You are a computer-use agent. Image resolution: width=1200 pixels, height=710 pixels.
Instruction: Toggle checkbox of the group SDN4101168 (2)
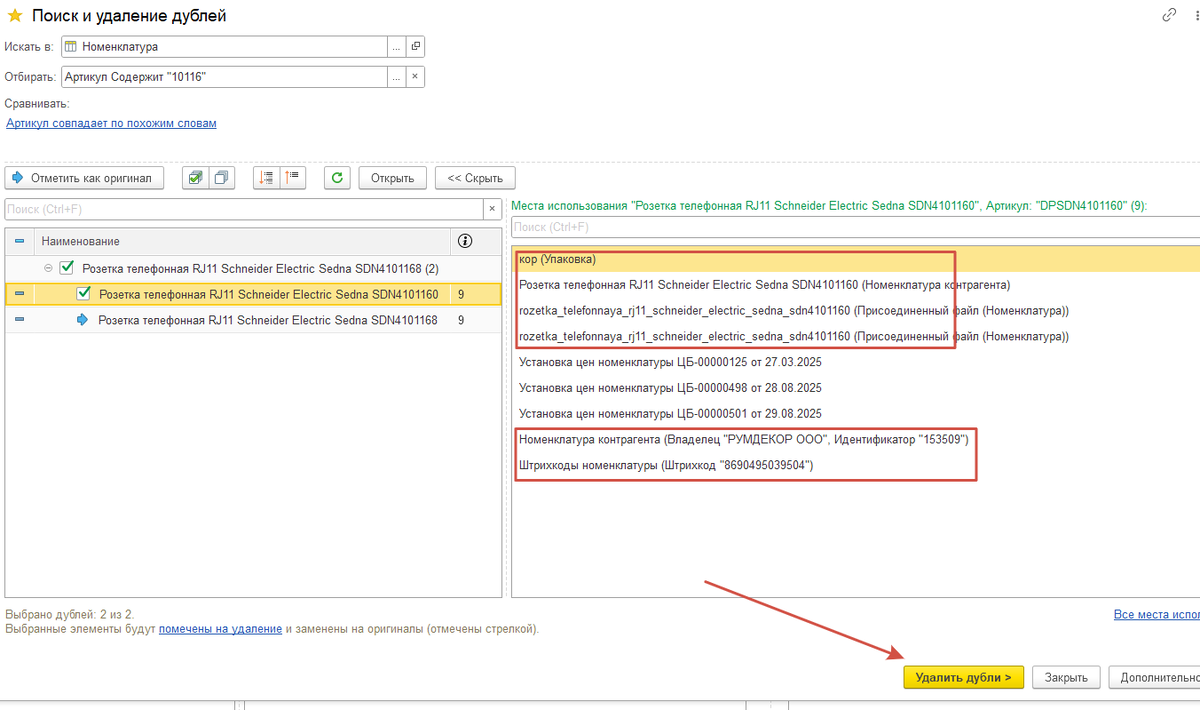coord(67,268)
